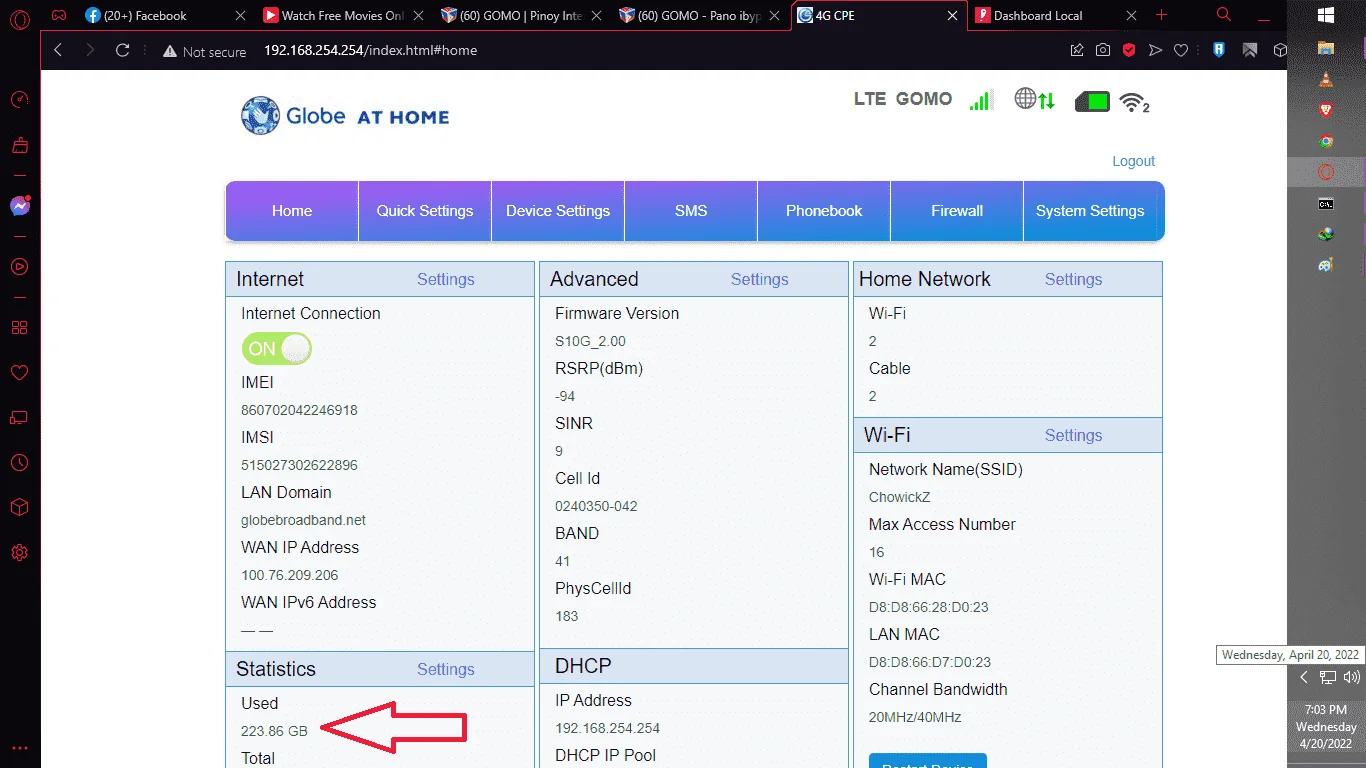
Task: Open the Quick Settings menu
Action: click(x=425, y=211)
